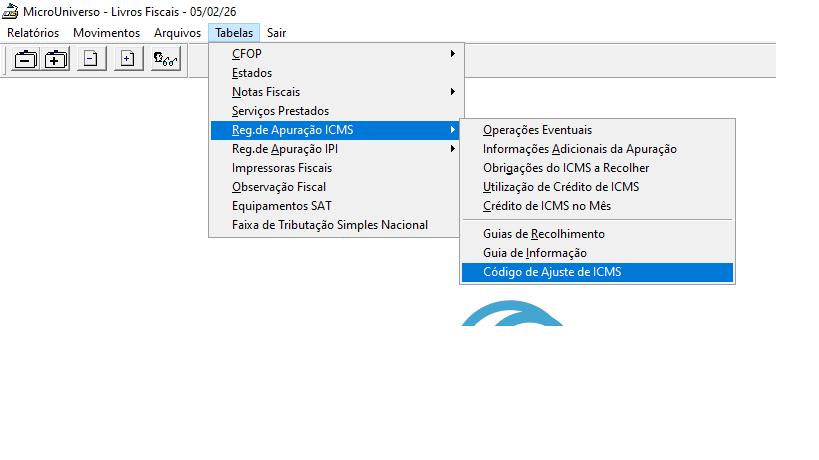Open the Movimentos menu
Image resolution: width=819 pixels, height=460 pixels.
tap(106, 33)
